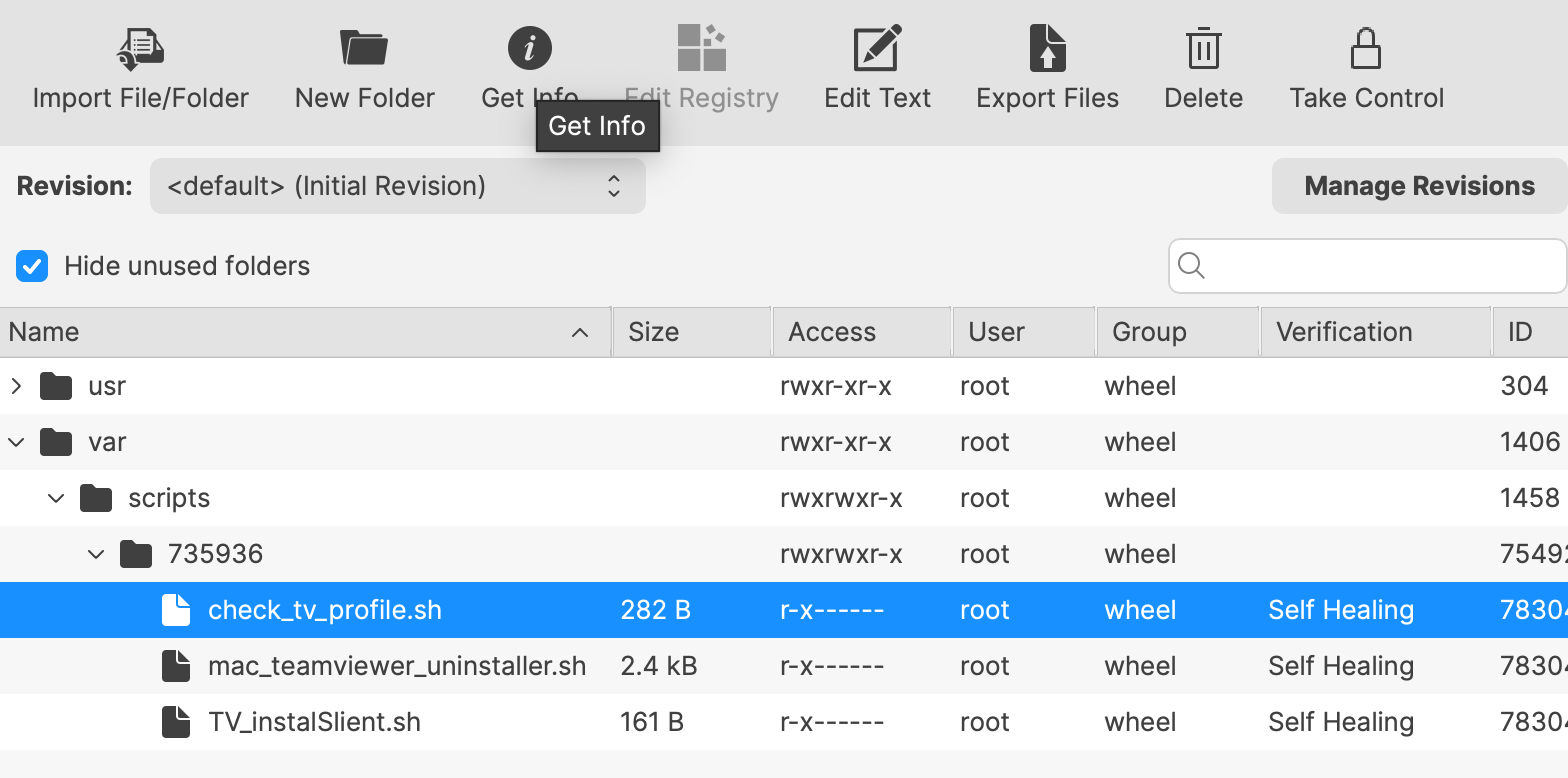The width and height of the screenshot is (1568, 778).
Task: Click Self Healing in TV_instalSlient.sh row
Action: click(x=1341, y=722)
